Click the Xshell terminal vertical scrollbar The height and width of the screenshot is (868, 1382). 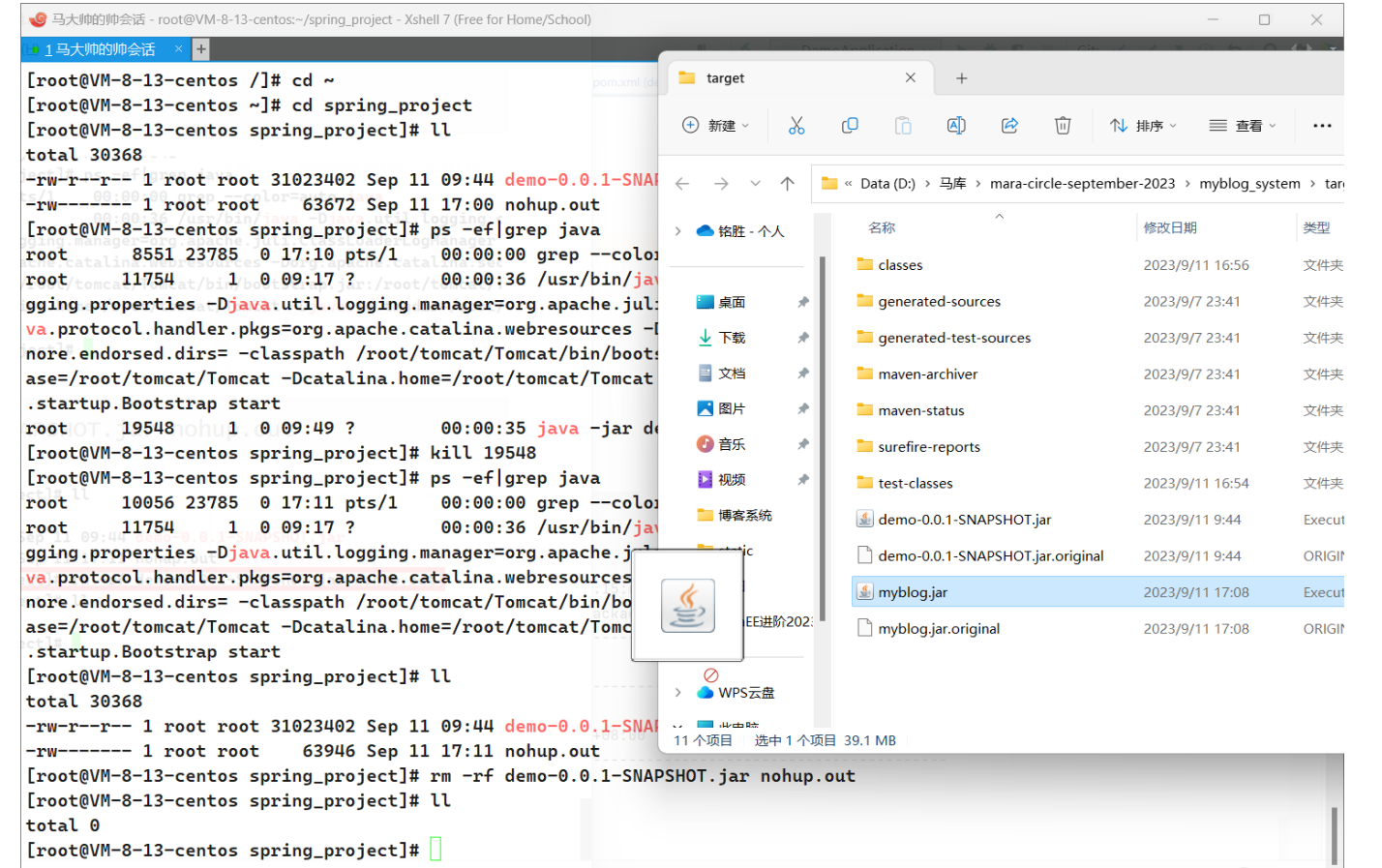coord(1335,835)
